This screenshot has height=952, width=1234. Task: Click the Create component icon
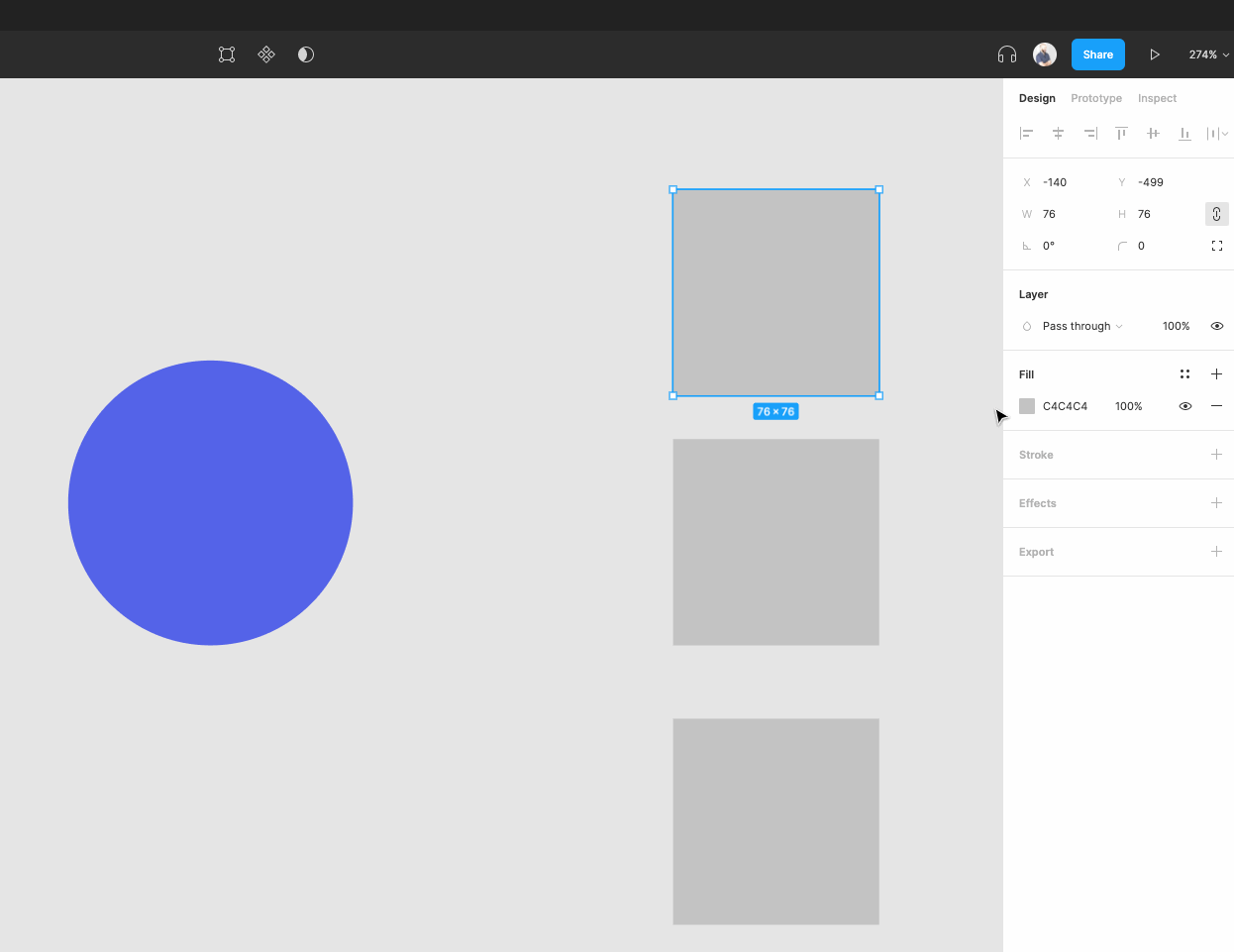266,54
